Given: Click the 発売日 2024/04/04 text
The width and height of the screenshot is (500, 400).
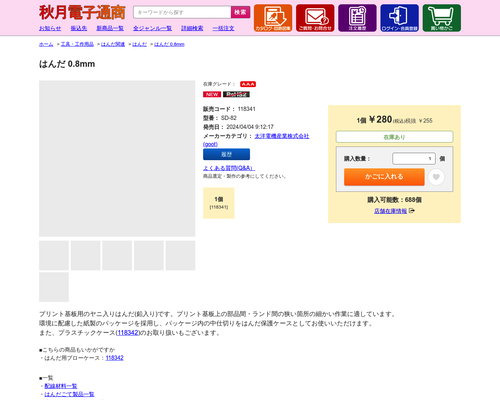Looking at the screenshot, I should click(238, 127).
